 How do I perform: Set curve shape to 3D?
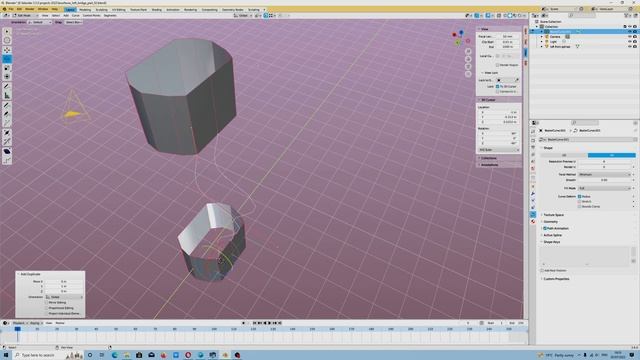(611, 155)
